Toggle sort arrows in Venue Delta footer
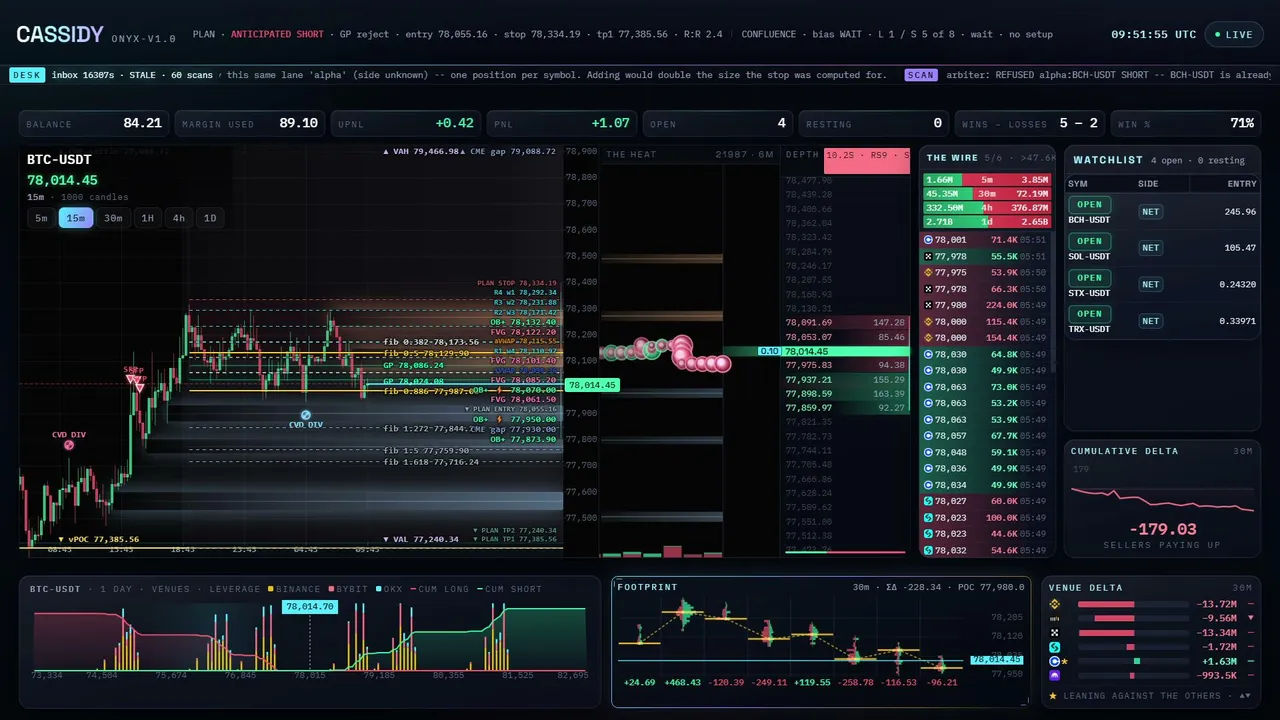Screen dimensions: 1280x720 pos(1244,695)
